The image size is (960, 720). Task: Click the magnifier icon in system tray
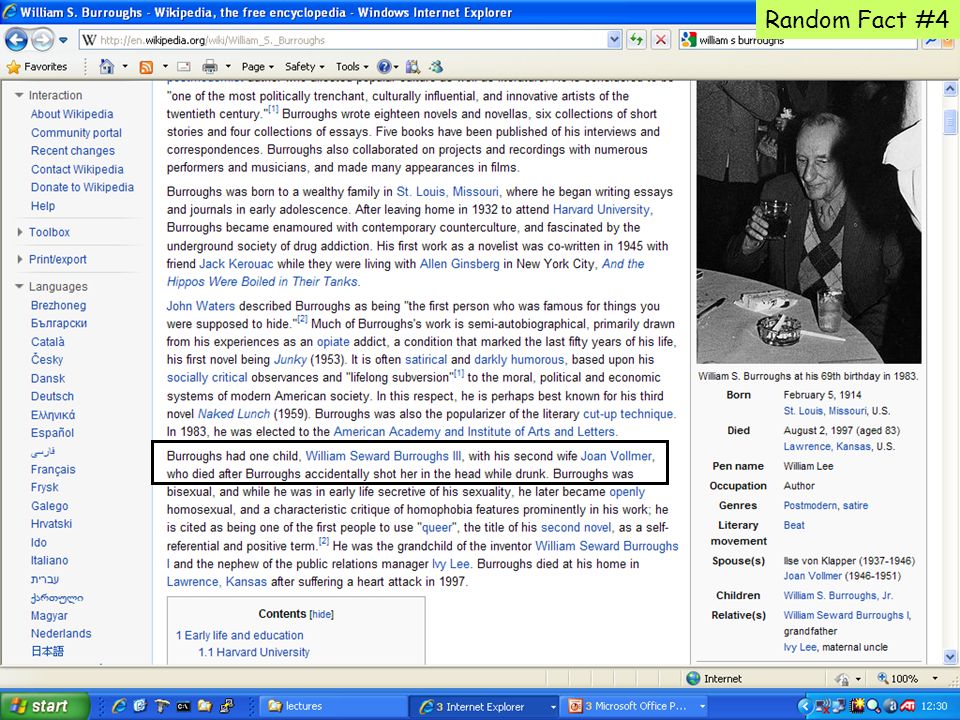pyautogui.click(x=874, y=707)
